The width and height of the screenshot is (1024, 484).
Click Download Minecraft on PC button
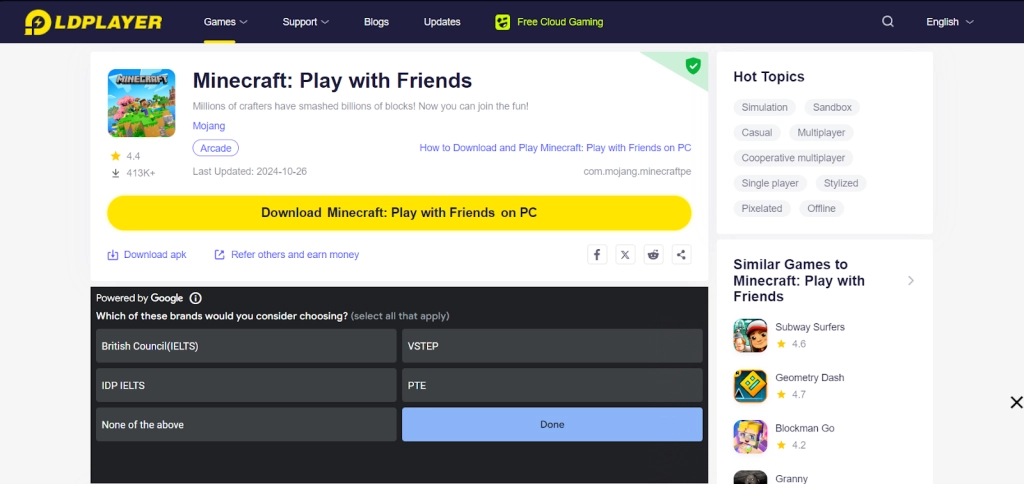pyautogui.click(x=399, y=213)
